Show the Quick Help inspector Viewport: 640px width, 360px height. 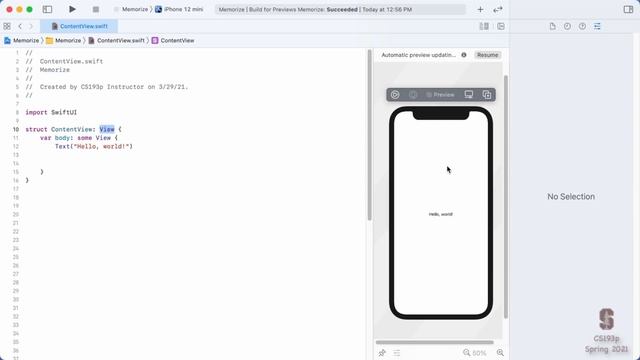tap(582, 26)
